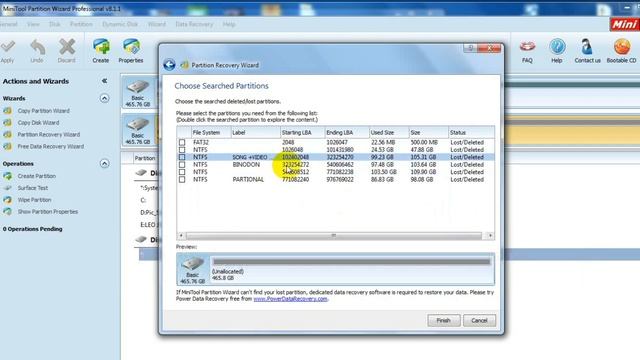This screenshot has height=360, width=640.
Task: Go back with the wizard's blue arrow
Action: [169, 65]
